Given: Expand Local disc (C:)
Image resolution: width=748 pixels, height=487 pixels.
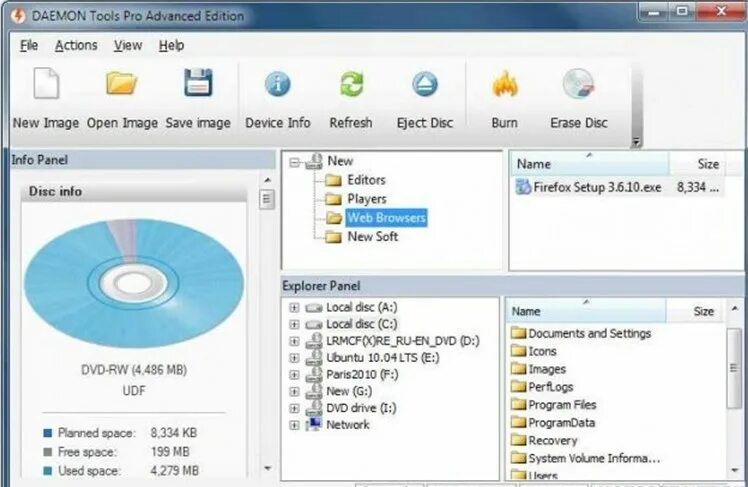Looking at the screenshot, I should [x=294, y=324].
